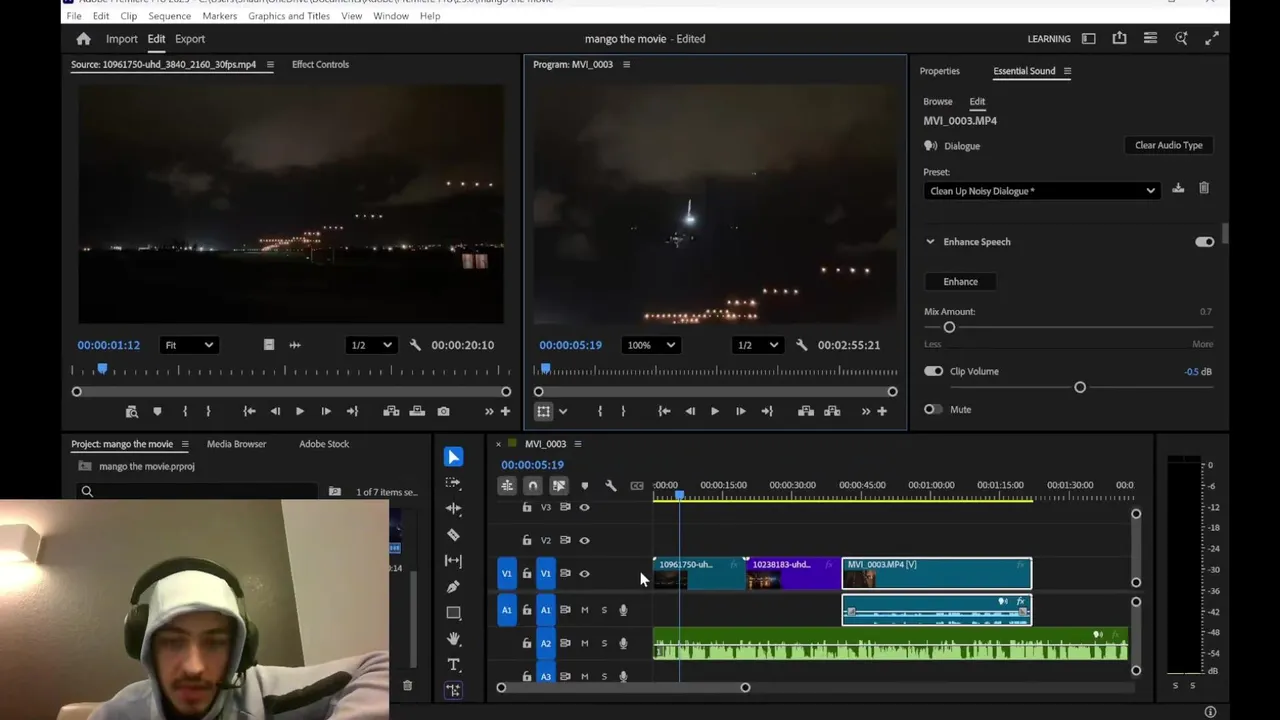1280x720 pixels.
Task: Toggle Snap in the timeline
Action: [533, 486]
